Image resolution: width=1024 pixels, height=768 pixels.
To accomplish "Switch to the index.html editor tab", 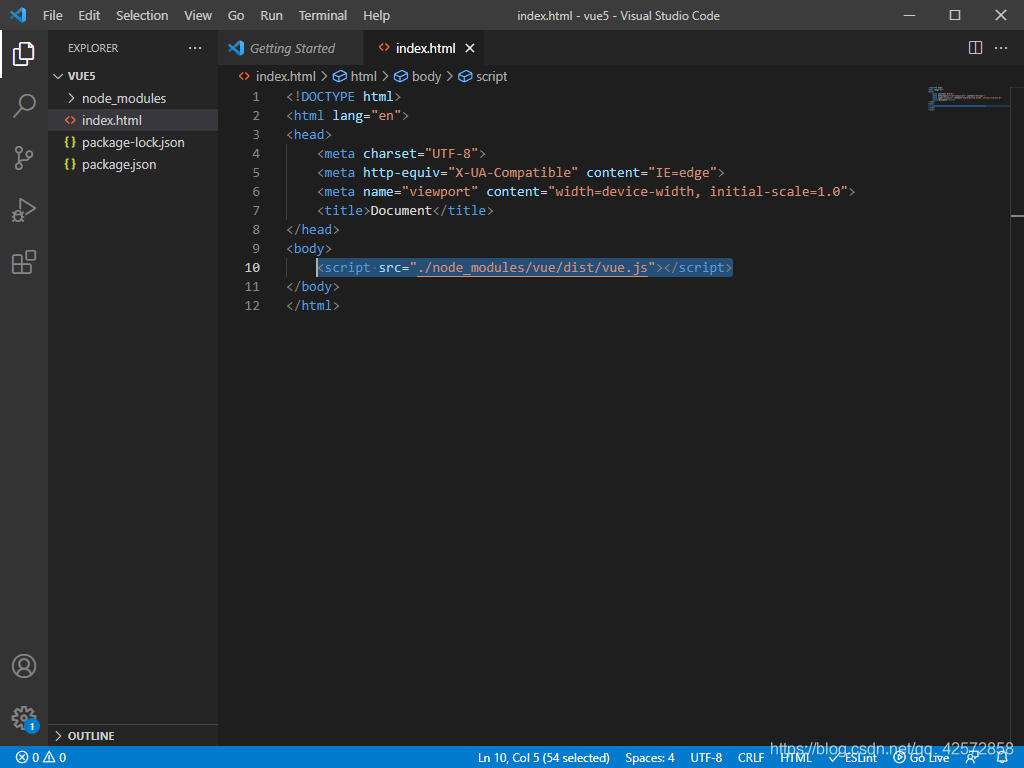I will (425, 48).
